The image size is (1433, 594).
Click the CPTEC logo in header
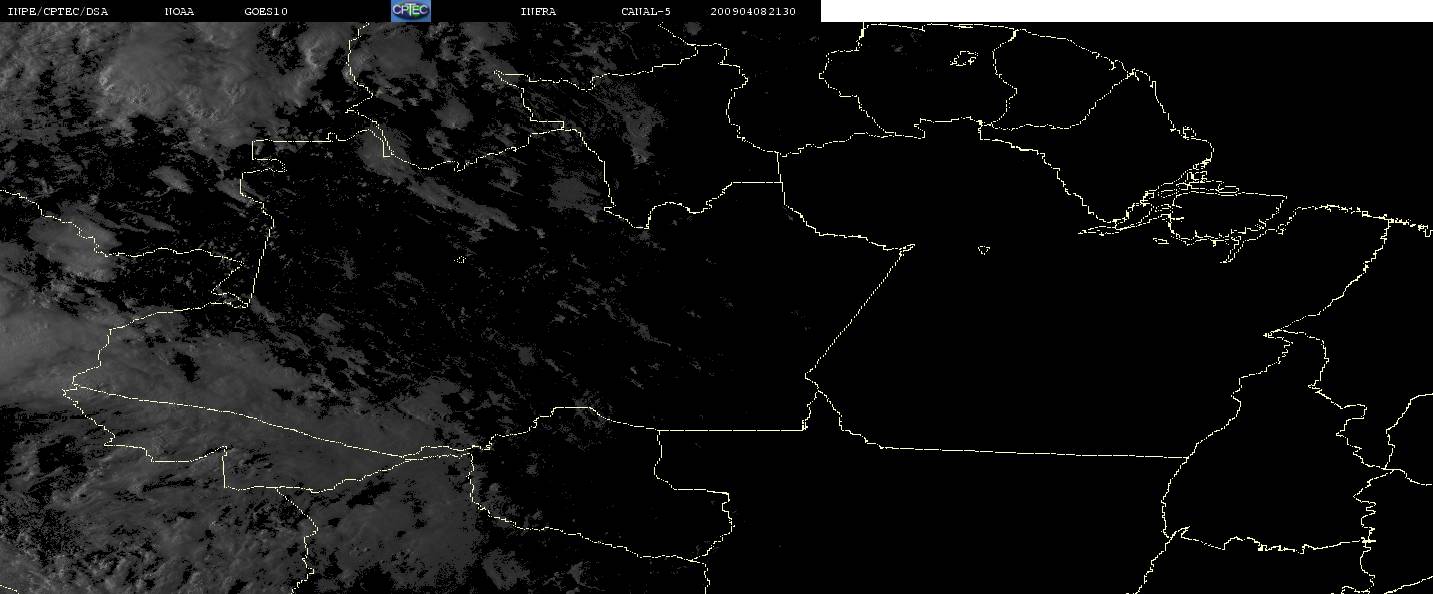pyautogui.click(x=410, y=11)
